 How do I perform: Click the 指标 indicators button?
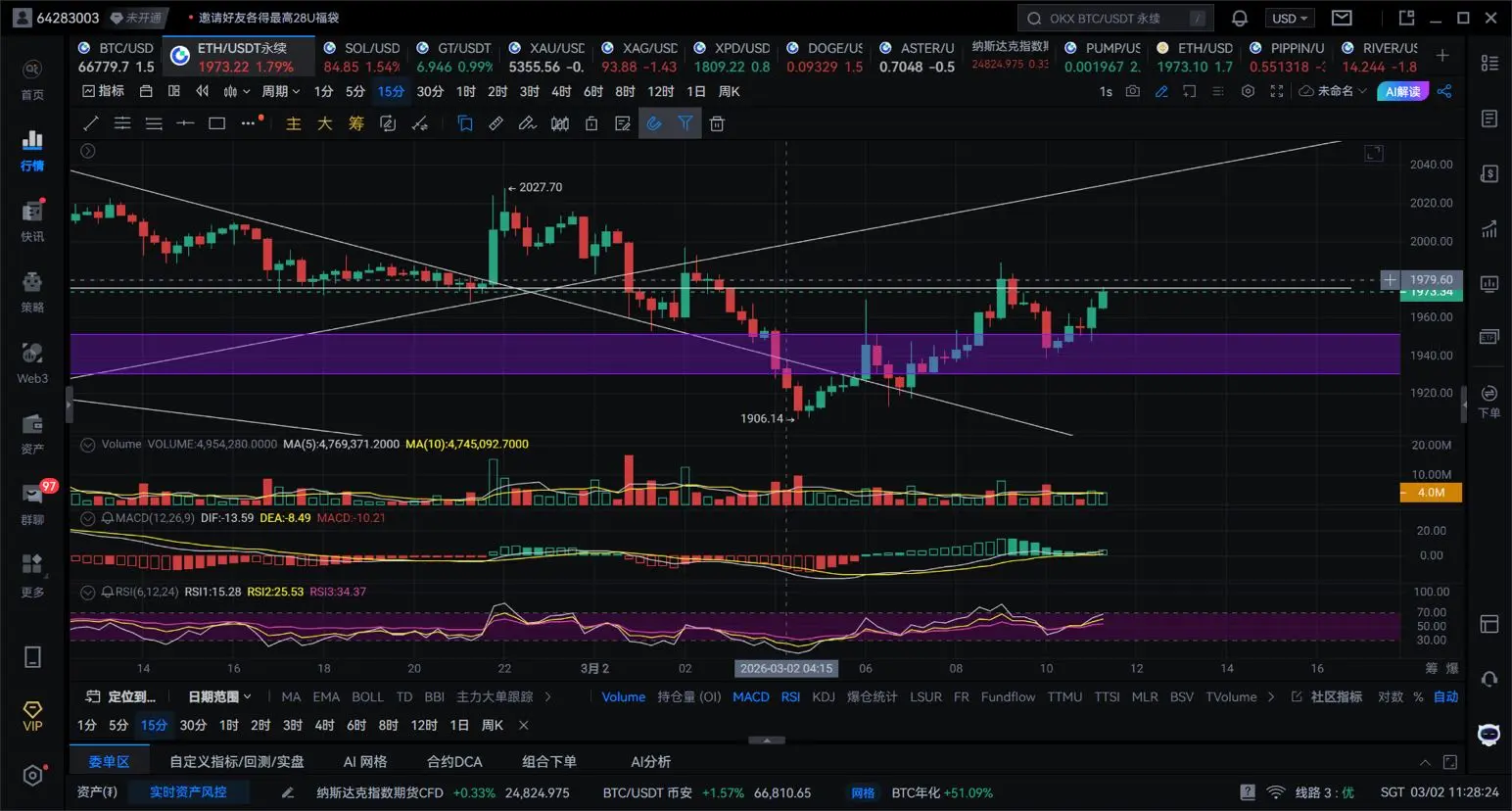tap(103, 91)
